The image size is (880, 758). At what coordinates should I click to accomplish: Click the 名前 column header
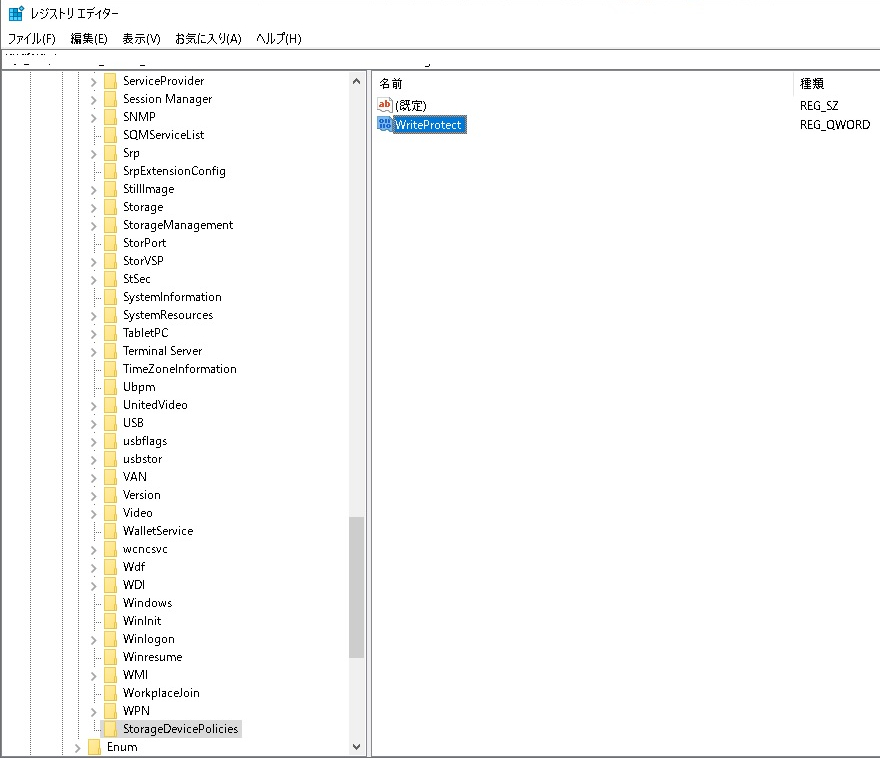pyautogui.click(x=387, y=83)
